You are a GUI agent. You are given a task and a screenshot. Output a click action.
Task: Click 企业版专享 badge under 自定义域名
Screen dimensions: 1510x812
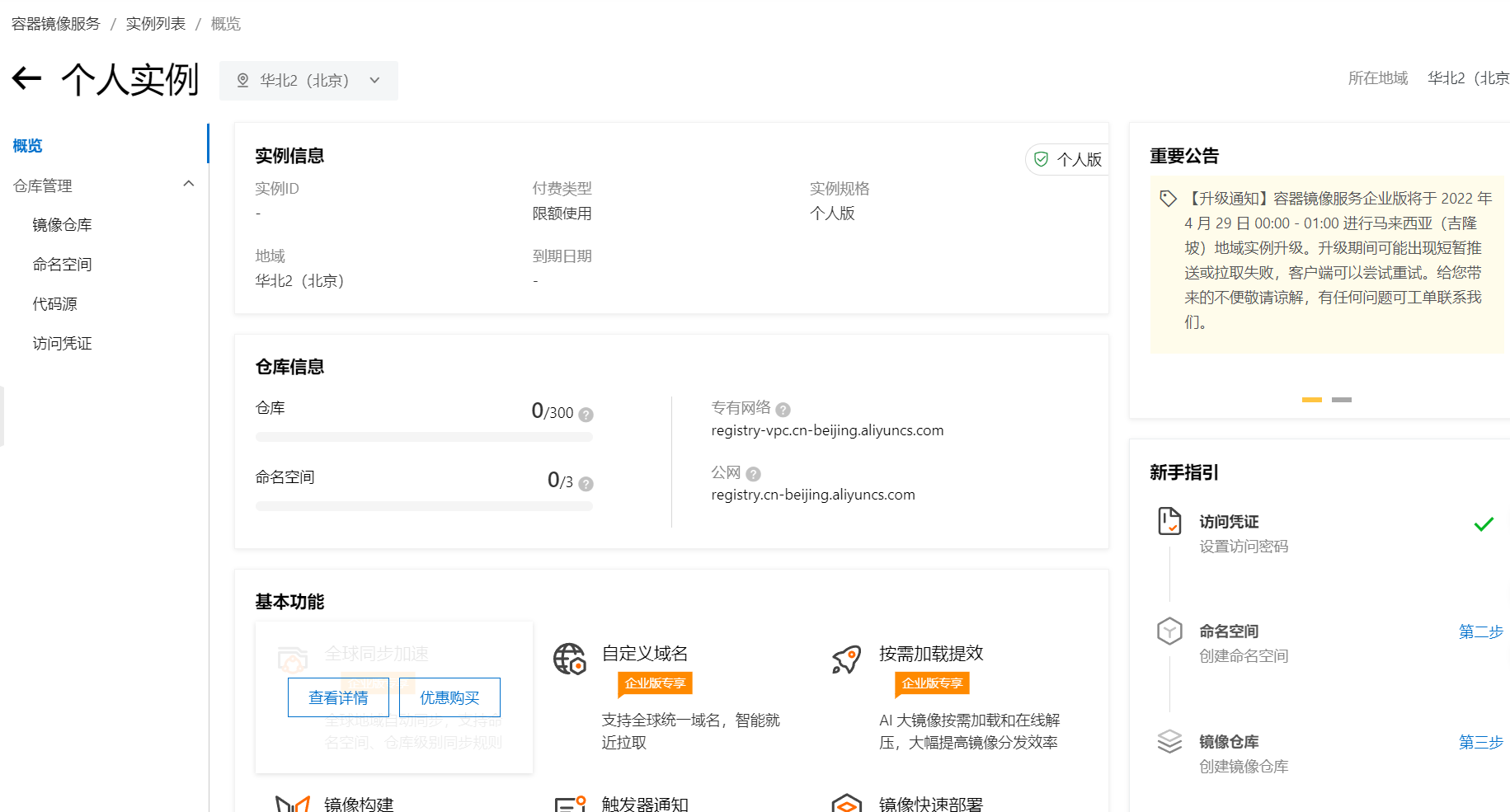(655, 683)
